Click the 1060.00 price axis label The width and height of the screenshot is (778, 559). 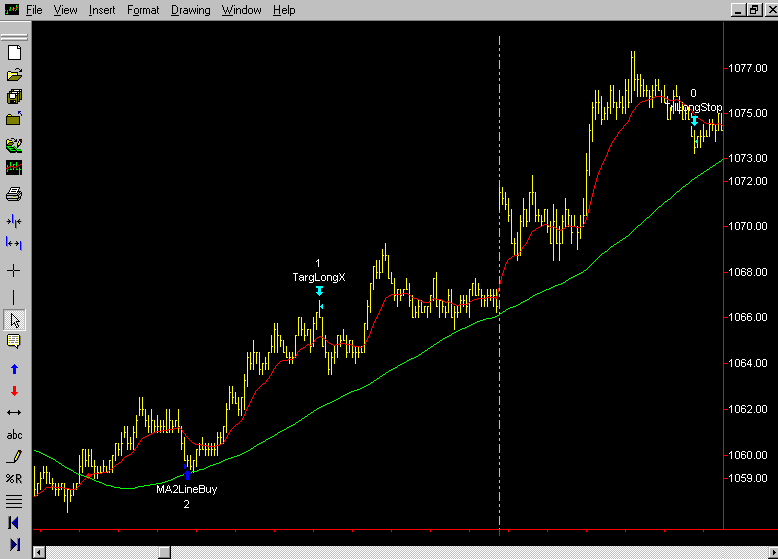pos(748,455)
